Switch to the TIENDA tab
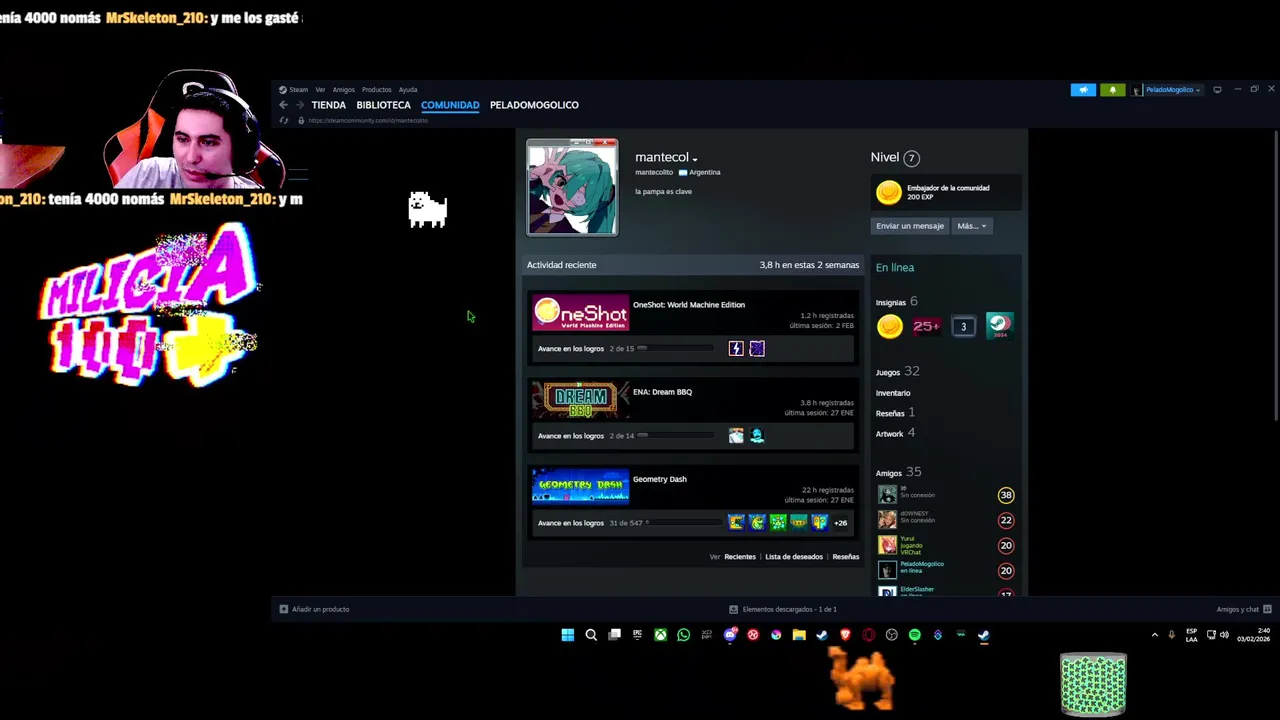Screen dimensions: 1280x720 point(328,105)
